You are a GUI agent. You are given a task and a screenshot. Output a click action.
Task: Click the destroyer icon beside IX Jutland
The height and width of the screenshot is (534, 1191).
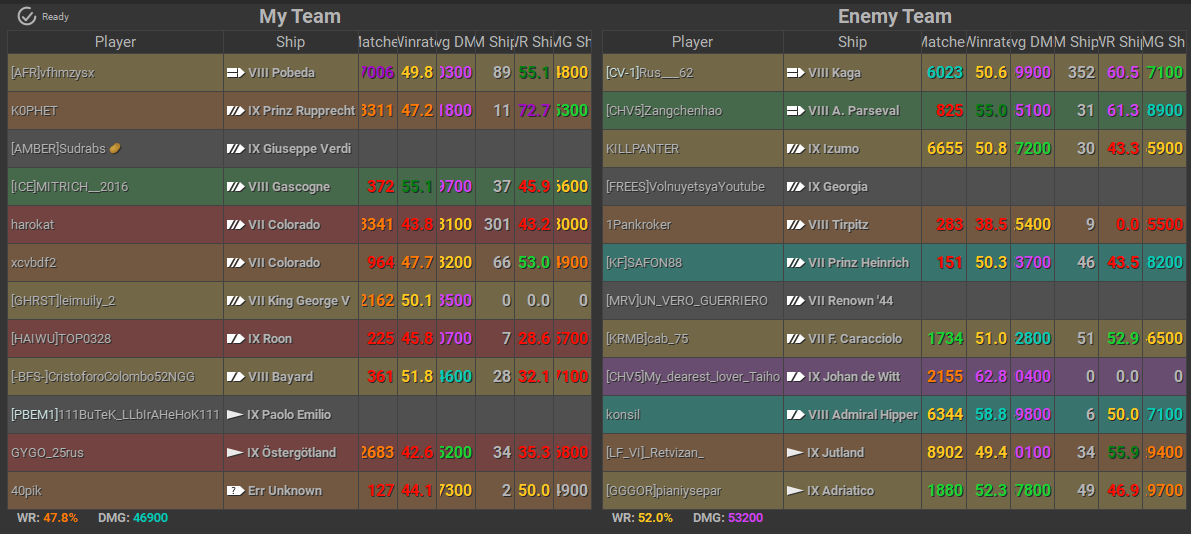coord(796,453)
